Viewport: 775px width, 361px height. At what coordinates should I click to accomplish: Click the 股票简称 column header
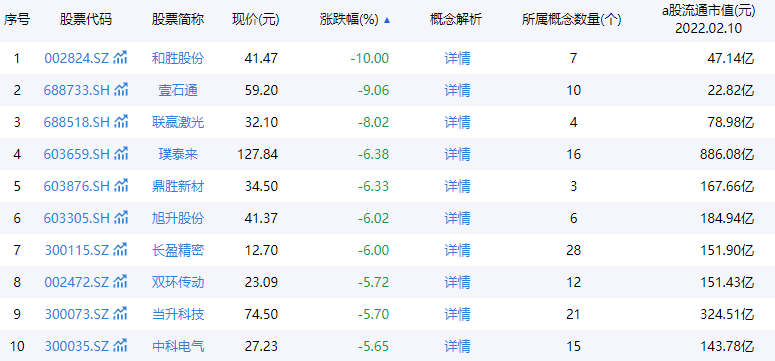click(178, 20)
